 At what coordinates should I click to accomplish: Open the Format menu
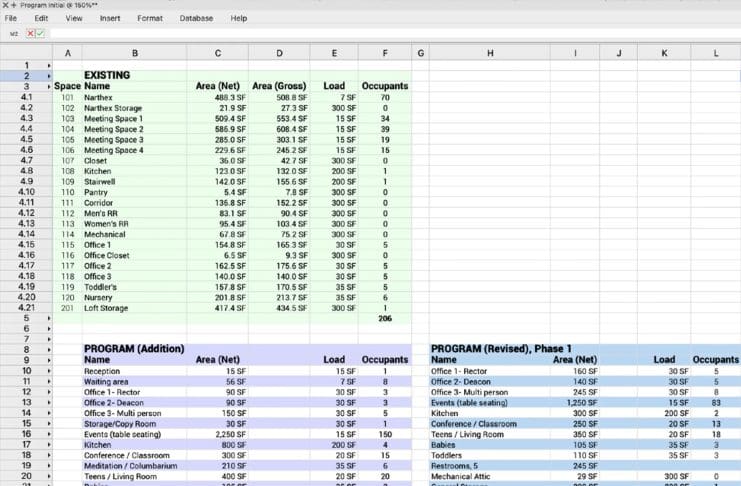(150, 18)
